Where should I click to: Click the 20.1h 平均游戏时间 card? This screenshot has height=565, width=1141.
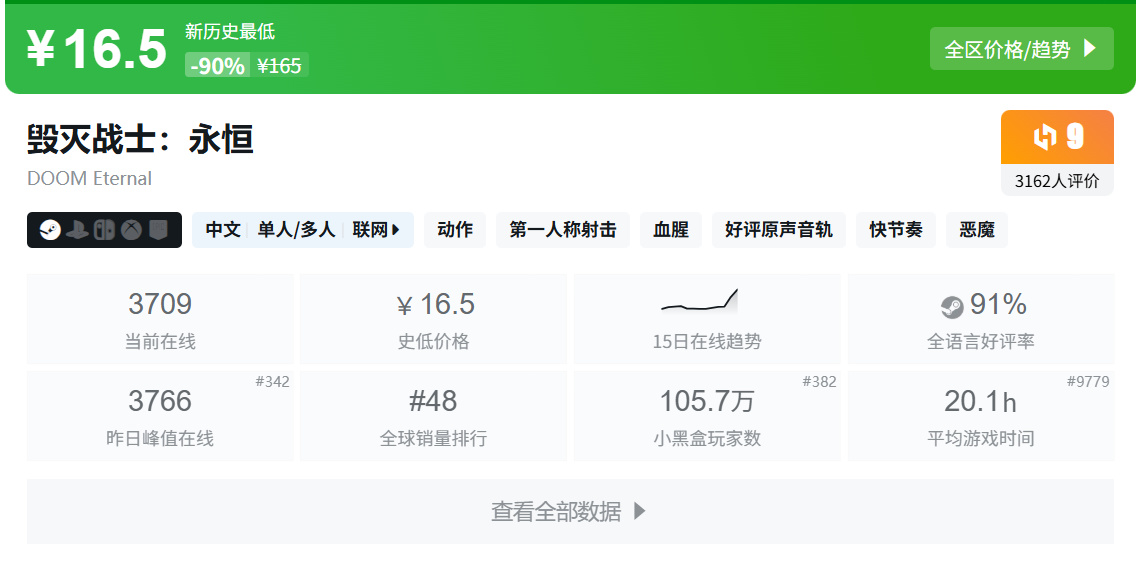click(x=981, y=416)
